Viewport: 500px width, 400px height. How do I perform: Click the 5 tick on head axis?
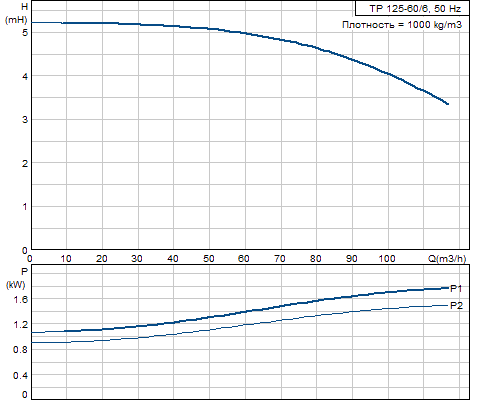click(x=25, y=33)
